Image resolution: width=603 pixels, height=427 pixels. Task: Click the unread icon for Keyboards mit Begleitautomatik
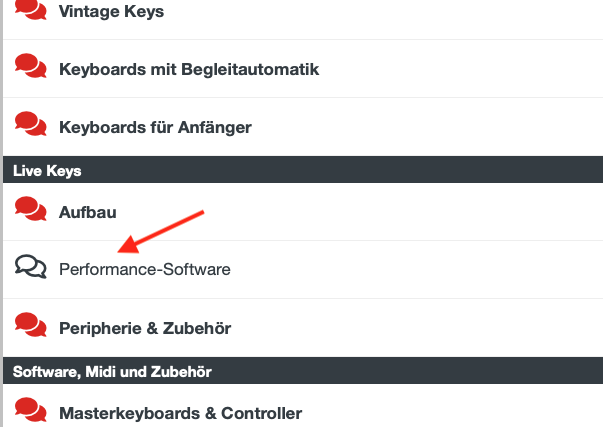point(31,66)
